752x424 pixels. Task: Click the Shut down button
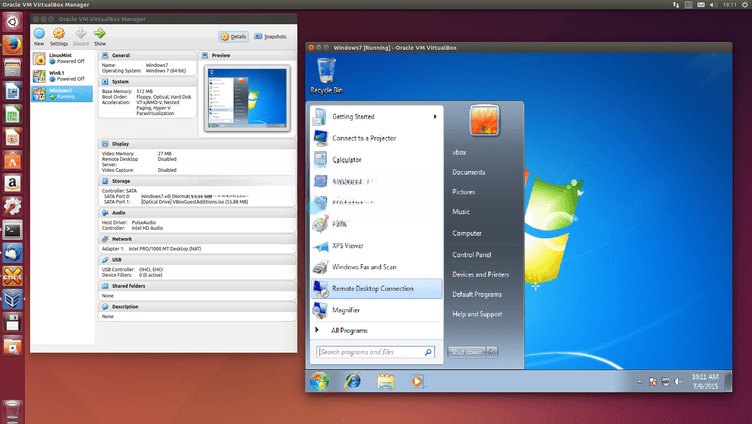[466, 352]
